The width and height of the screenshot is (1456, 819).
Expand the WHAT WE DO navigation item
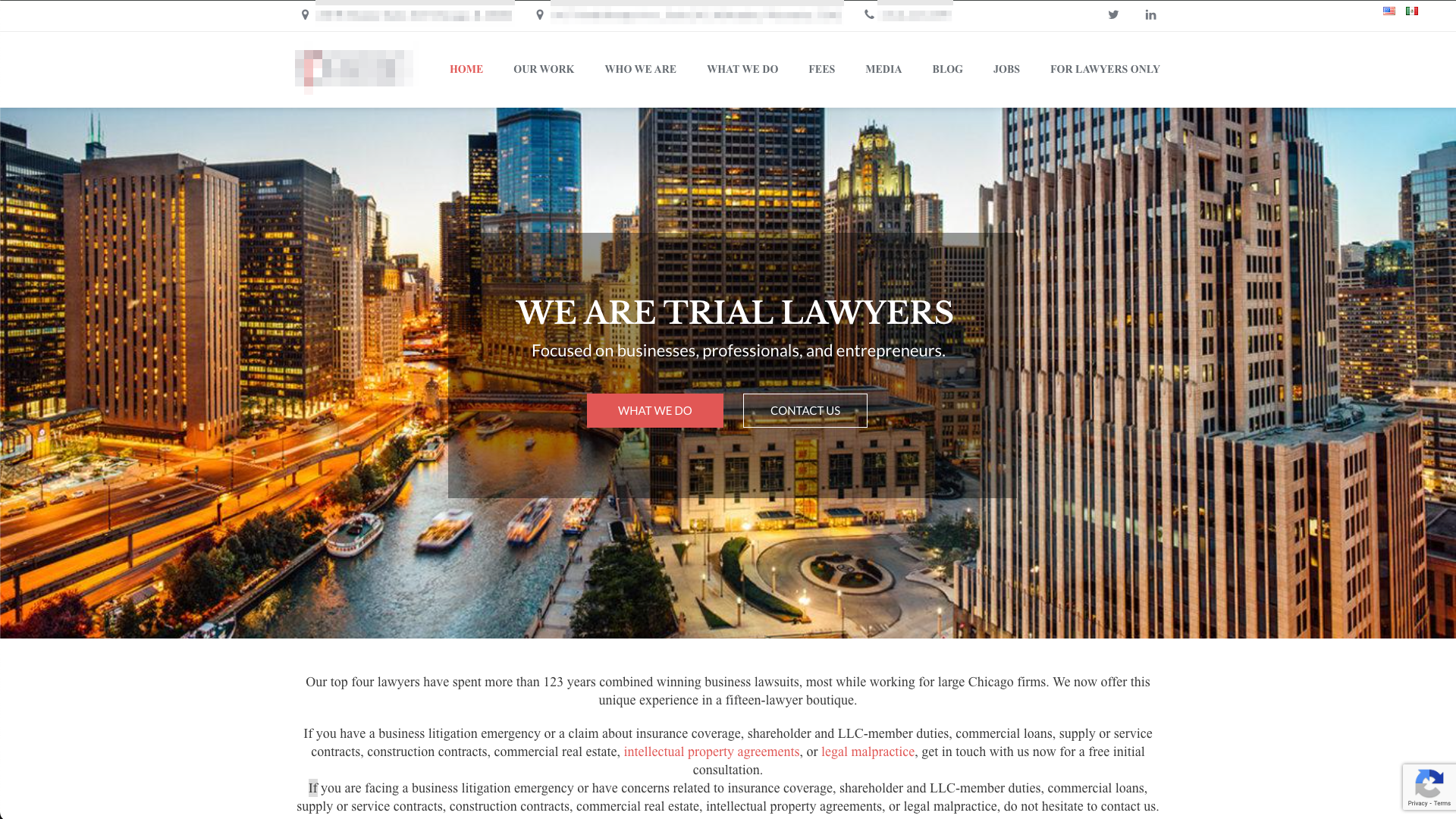pyautogui.click(x=742, y=69)
